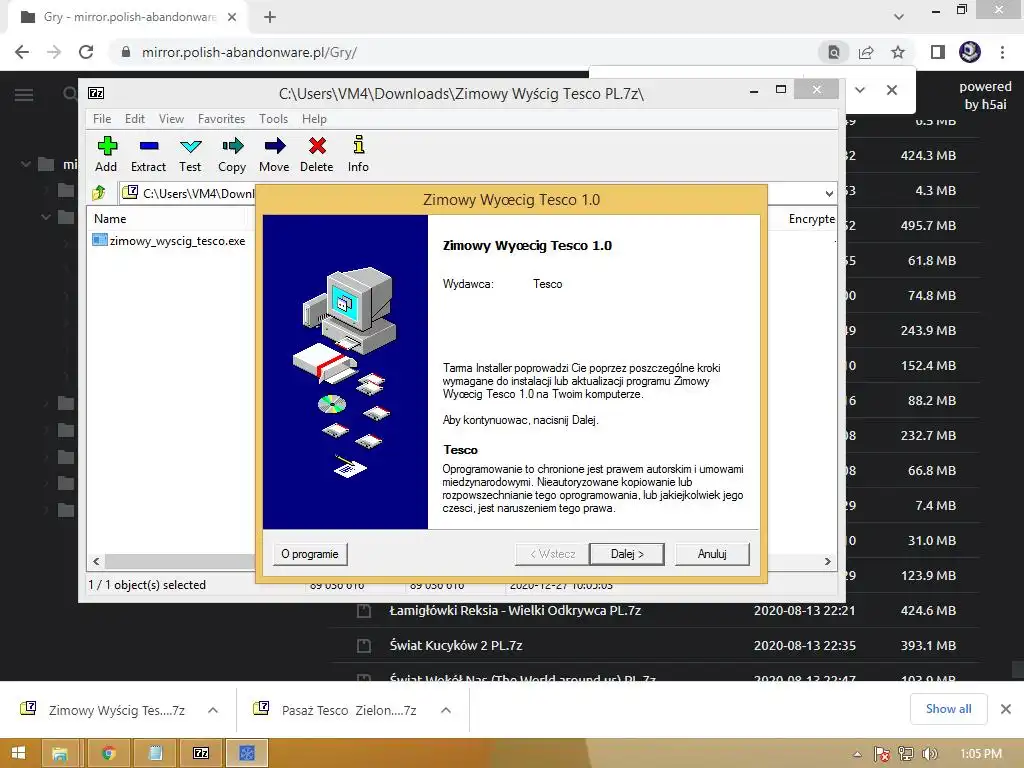
Task: Expand the 7-Zip address path dropdown
Action: 829,193
